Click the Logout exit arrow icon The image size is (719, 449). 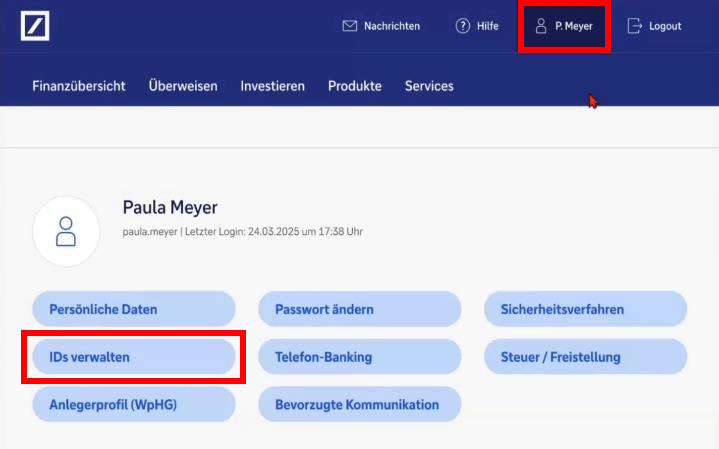(635, 26)
